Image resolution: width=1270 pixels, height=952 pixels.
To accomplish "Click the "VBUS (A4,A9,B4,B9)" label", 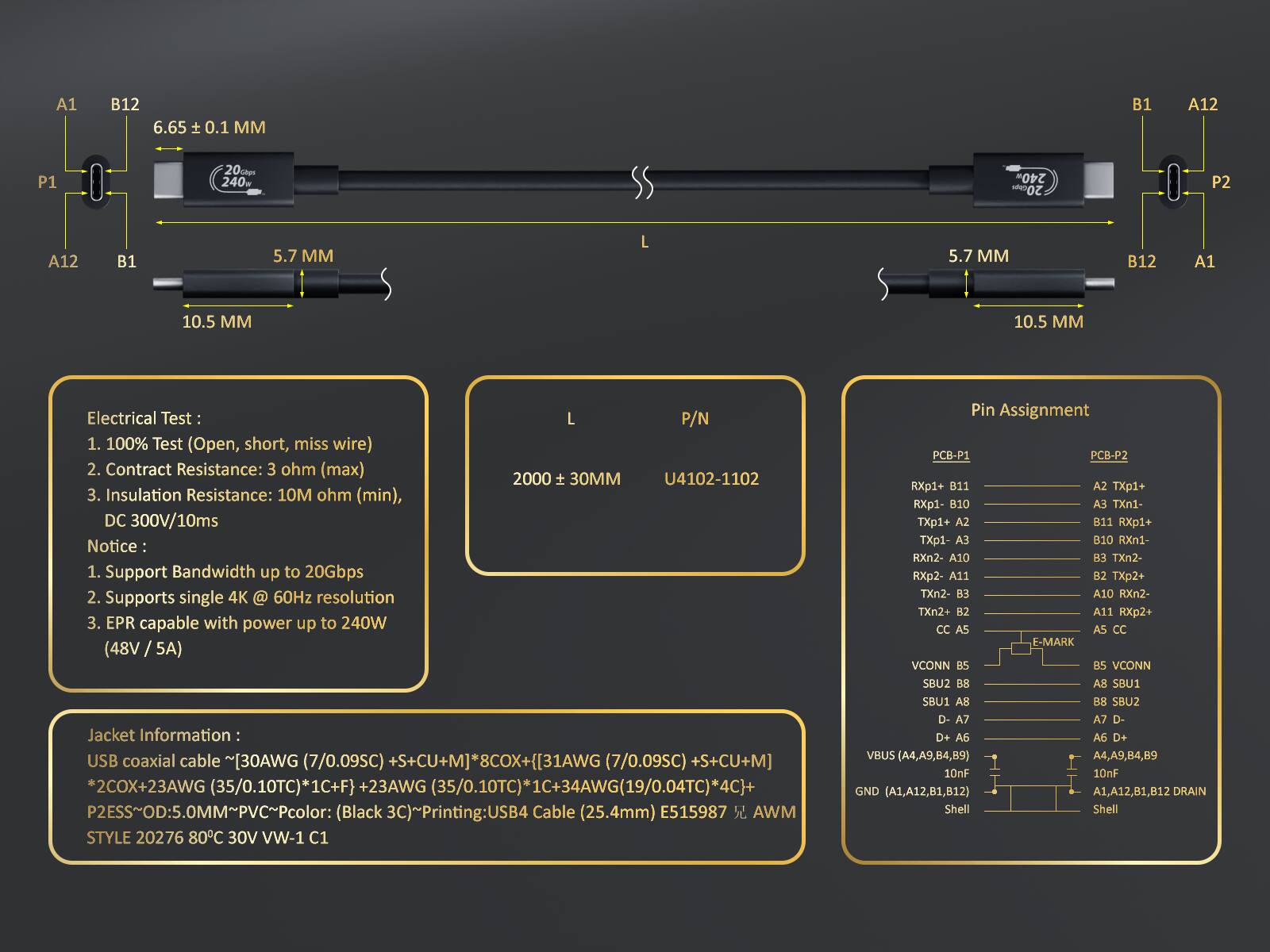I will click(918, 755).
